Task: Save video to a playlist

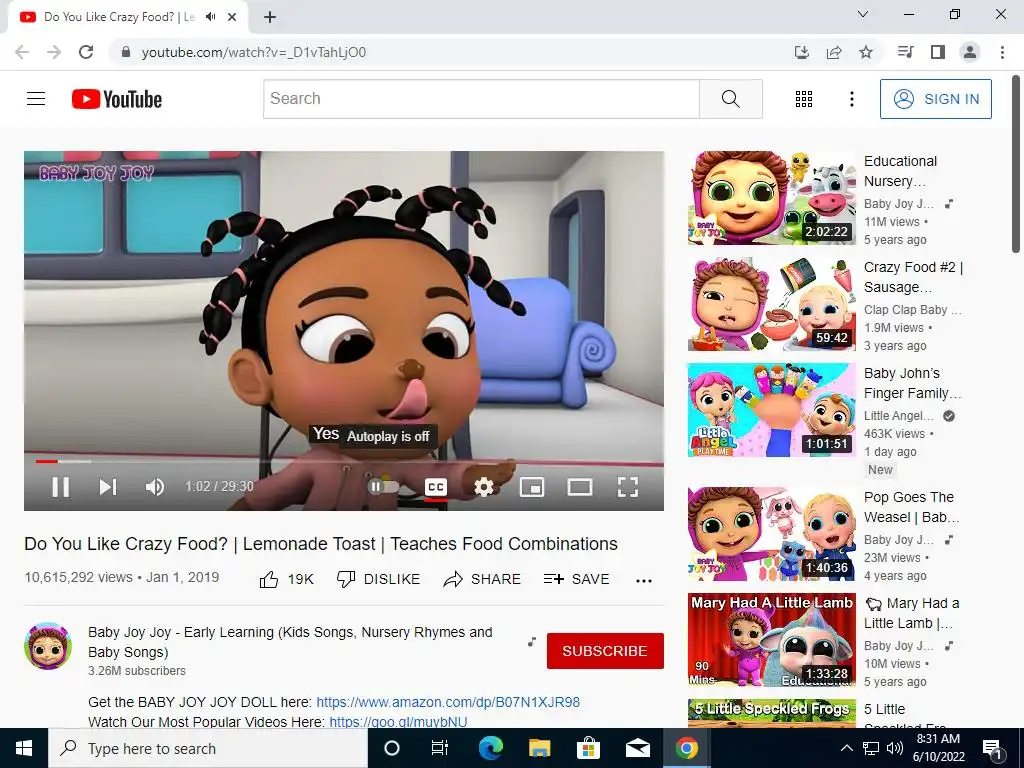Action: point(577,579)
